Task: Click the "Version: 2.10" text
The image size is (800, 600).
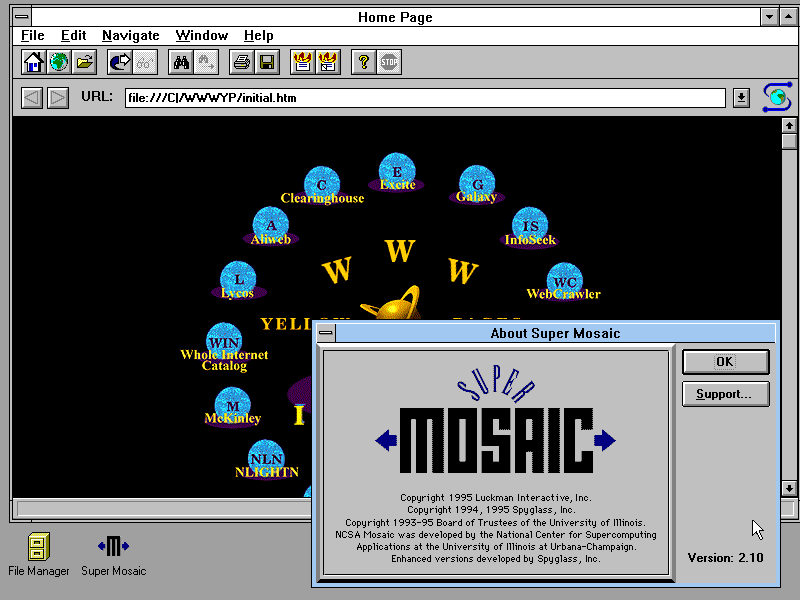Action: tap(726, 558)
